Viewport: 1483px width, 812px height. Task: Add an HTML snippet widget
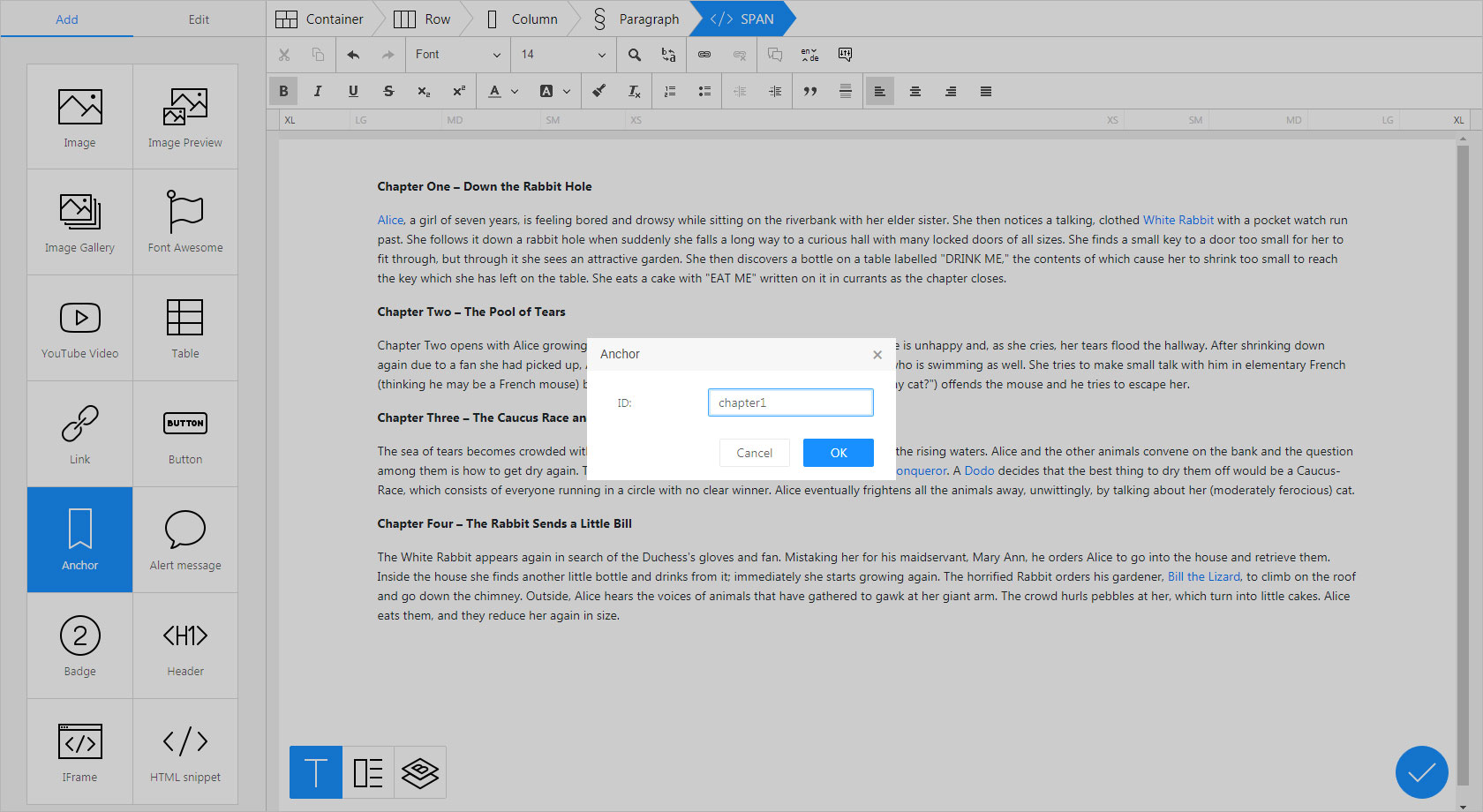[x=185, y=752]
